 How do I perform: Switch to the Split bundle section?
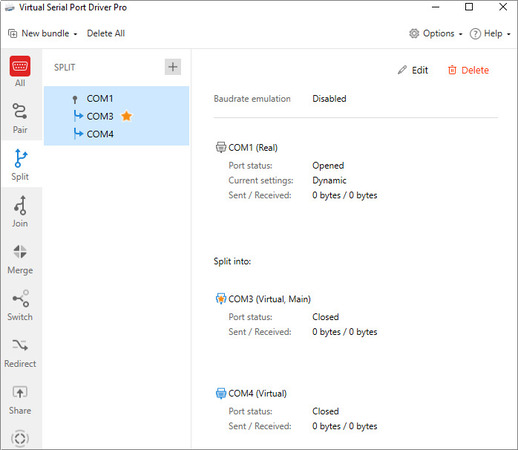point(20,165)
